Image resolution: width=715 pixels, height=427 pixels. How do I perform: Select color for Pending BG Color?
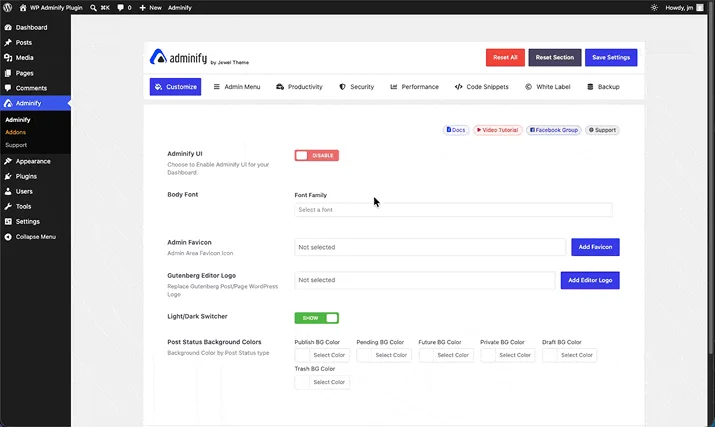(384, 355)
